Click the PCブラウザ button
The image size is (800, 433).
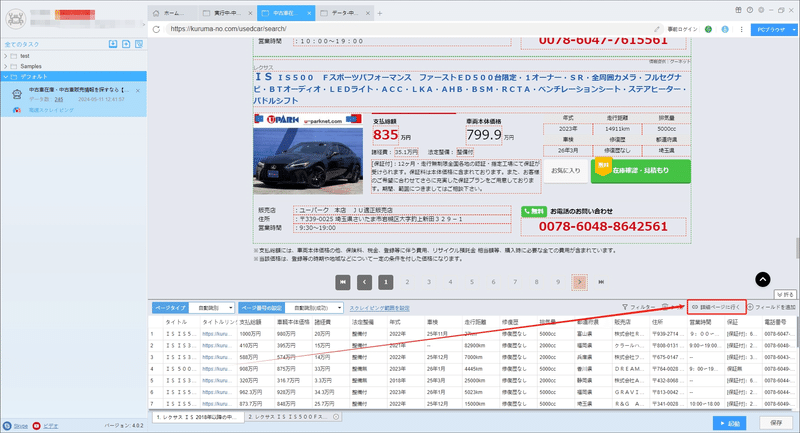click(770, 30)
